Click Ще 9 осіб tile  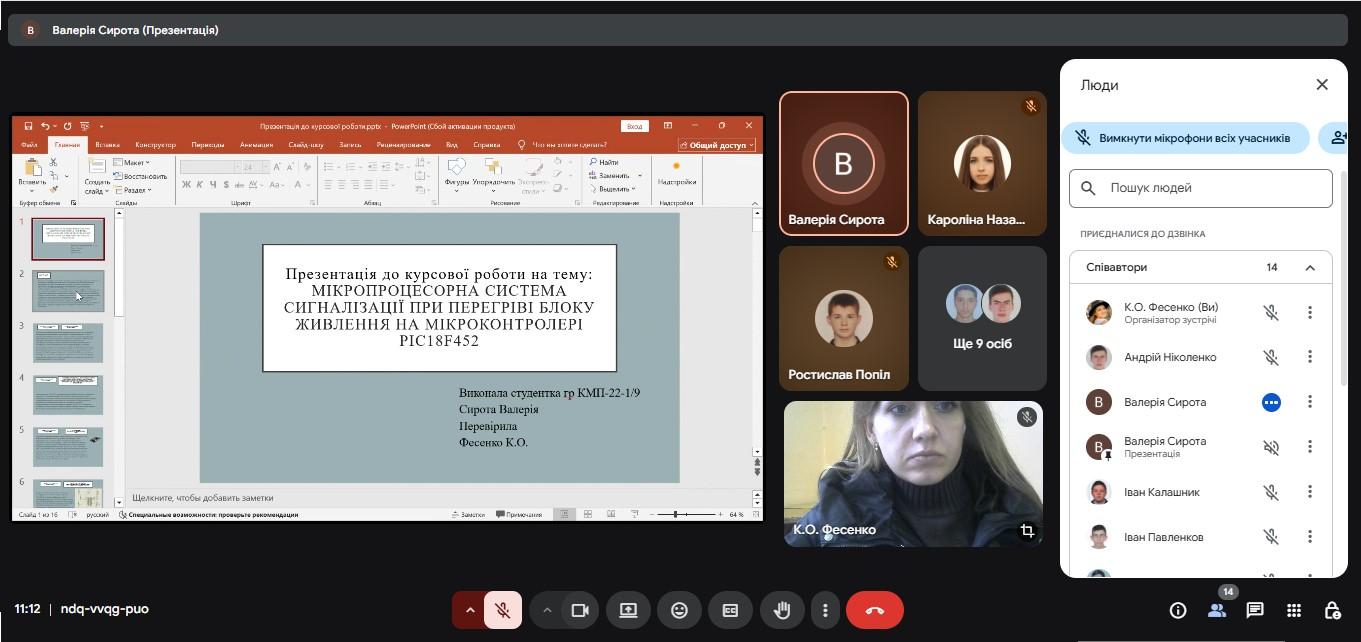tap(982, 318)
